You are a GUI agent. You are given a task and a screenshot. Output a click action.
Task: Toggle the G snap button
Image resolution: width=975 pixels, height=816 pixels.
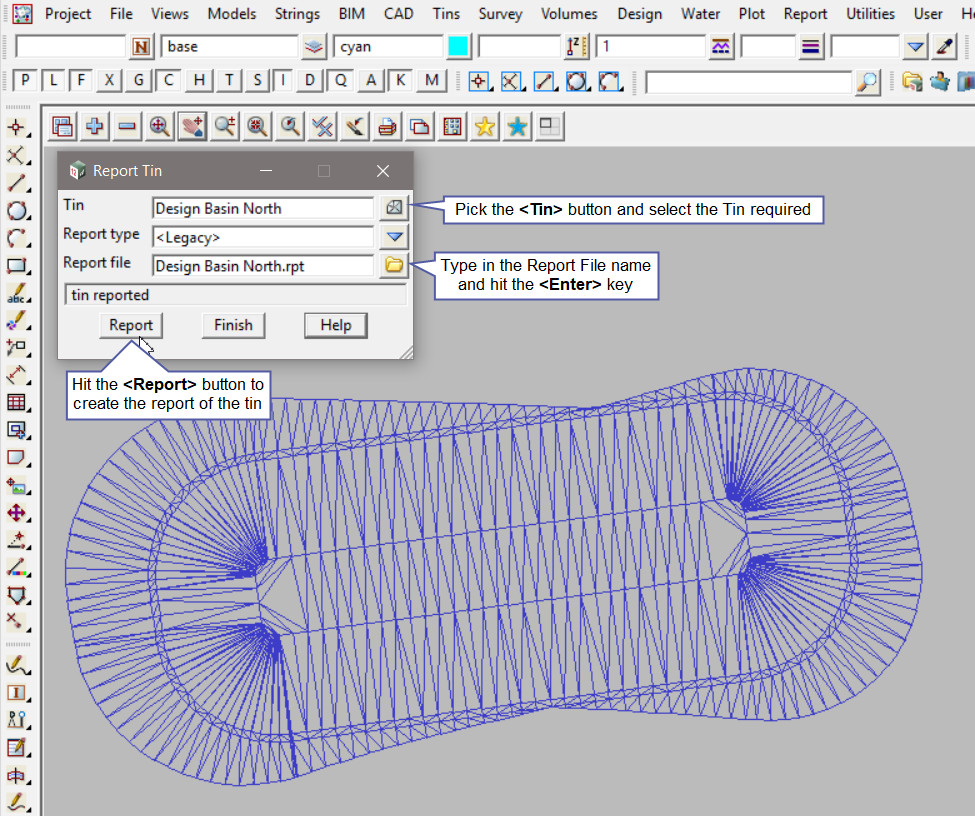[x=137, y=81]
